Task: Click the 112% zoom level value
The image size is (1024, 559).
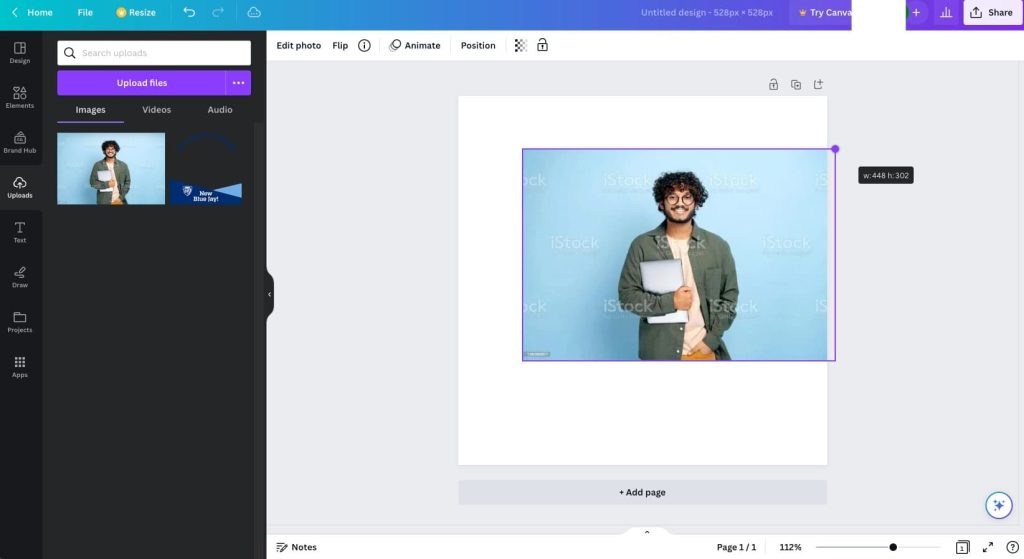Action: [790, 547]
